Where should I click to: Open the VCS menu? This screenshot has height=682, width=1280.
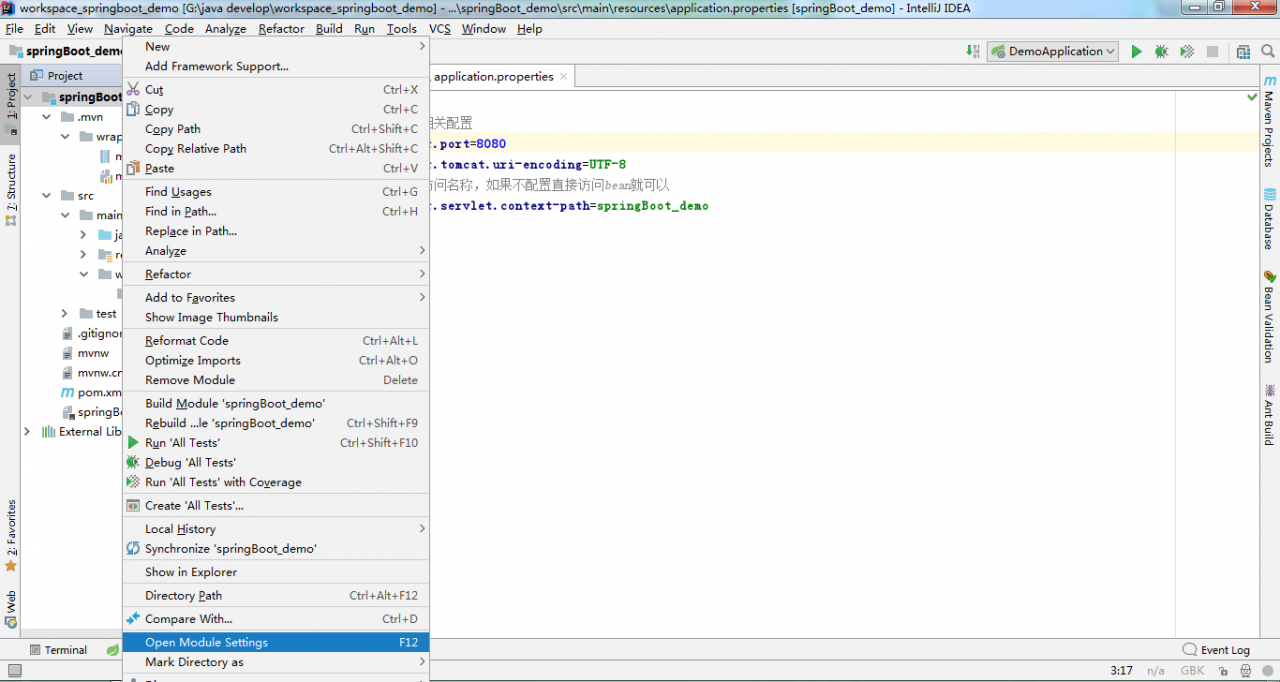(x=440, y=29)
